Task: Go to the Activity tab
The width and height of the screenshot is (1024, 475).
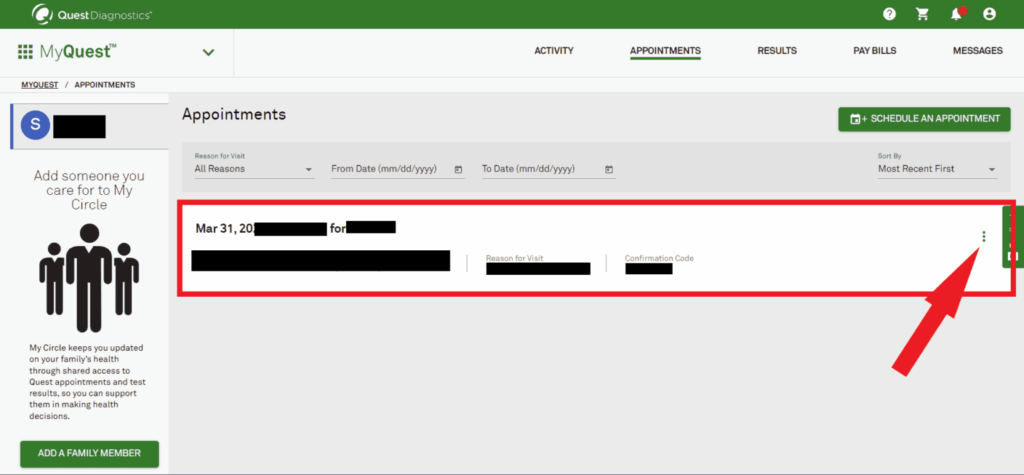Action: (554, 50)
